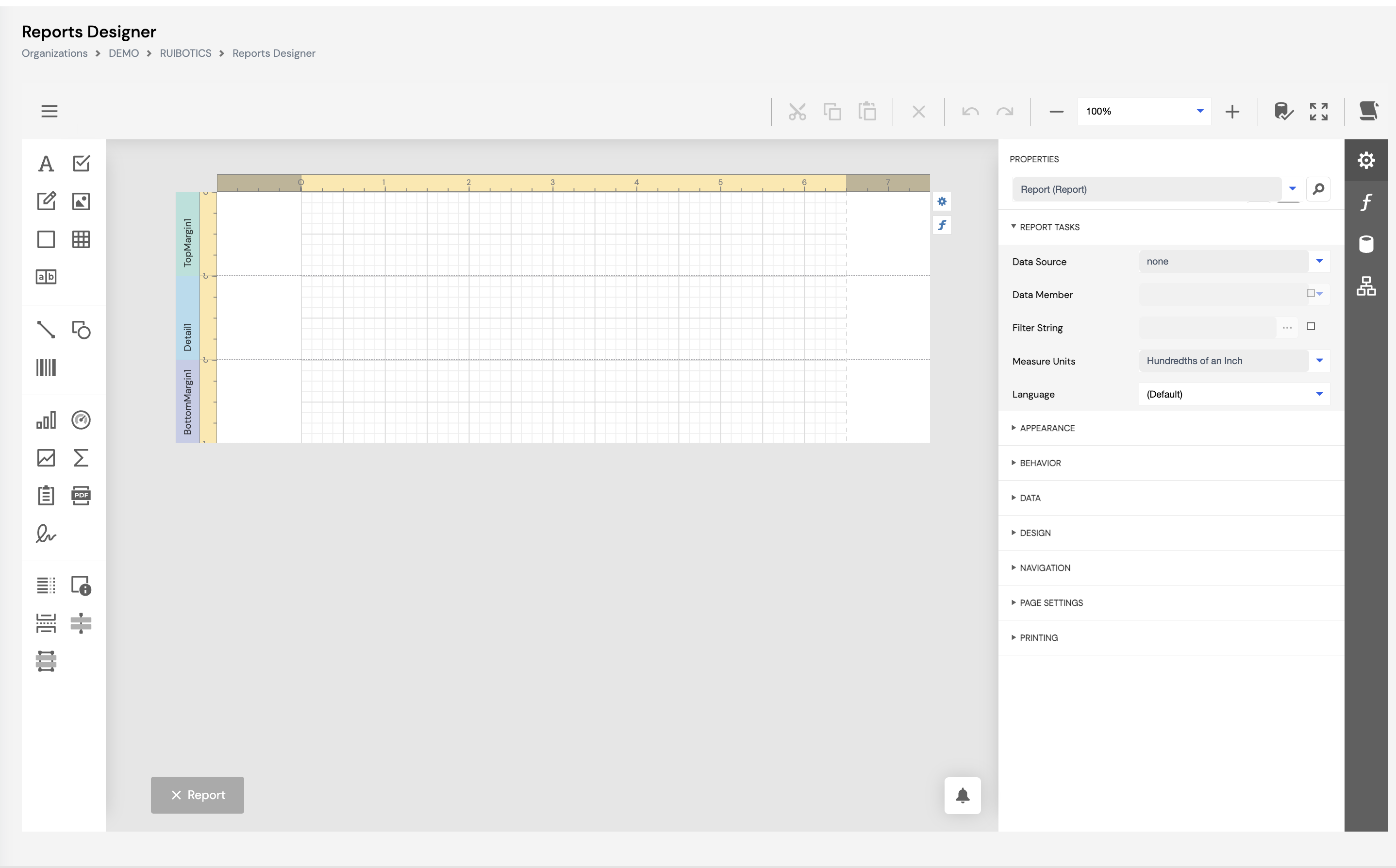Select the Check Box control tool
Screen dimensions: 1396x868
coord(81,164)
